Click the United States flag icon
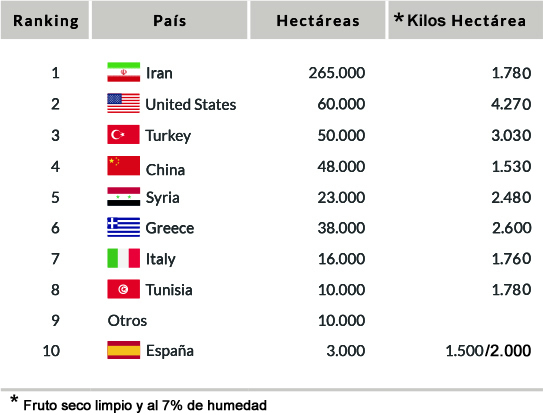Image resolution: width=543 pixels, height=415 pixels. (x=124, y=103)
